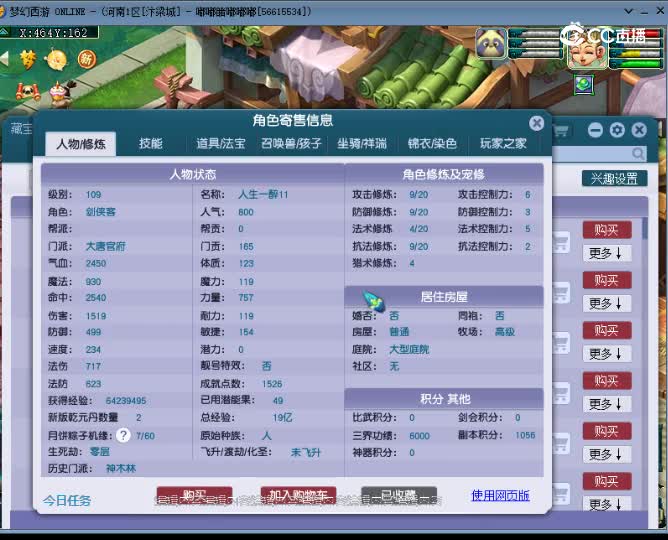Click 加入购物车 button
Screen dimensions: 668x540
pyautogui.click(x=298, y=495)
